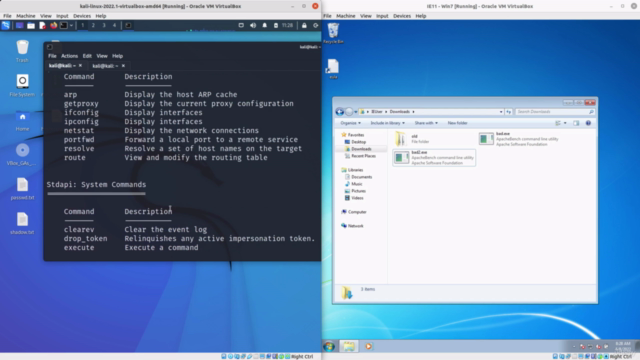Open the Trash desktop icon in Kali
This screenshot has height=360, width=640.
click(22, 51)
